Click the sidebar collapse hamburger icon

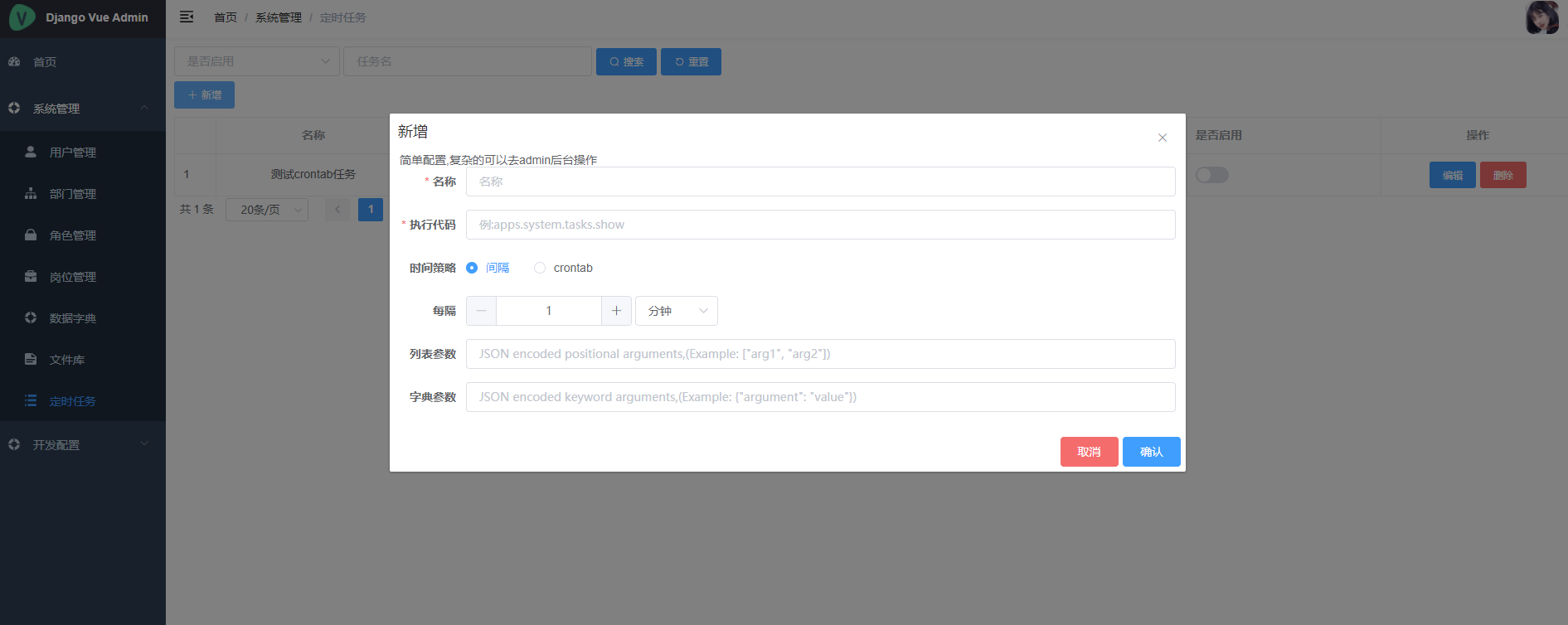187,17
